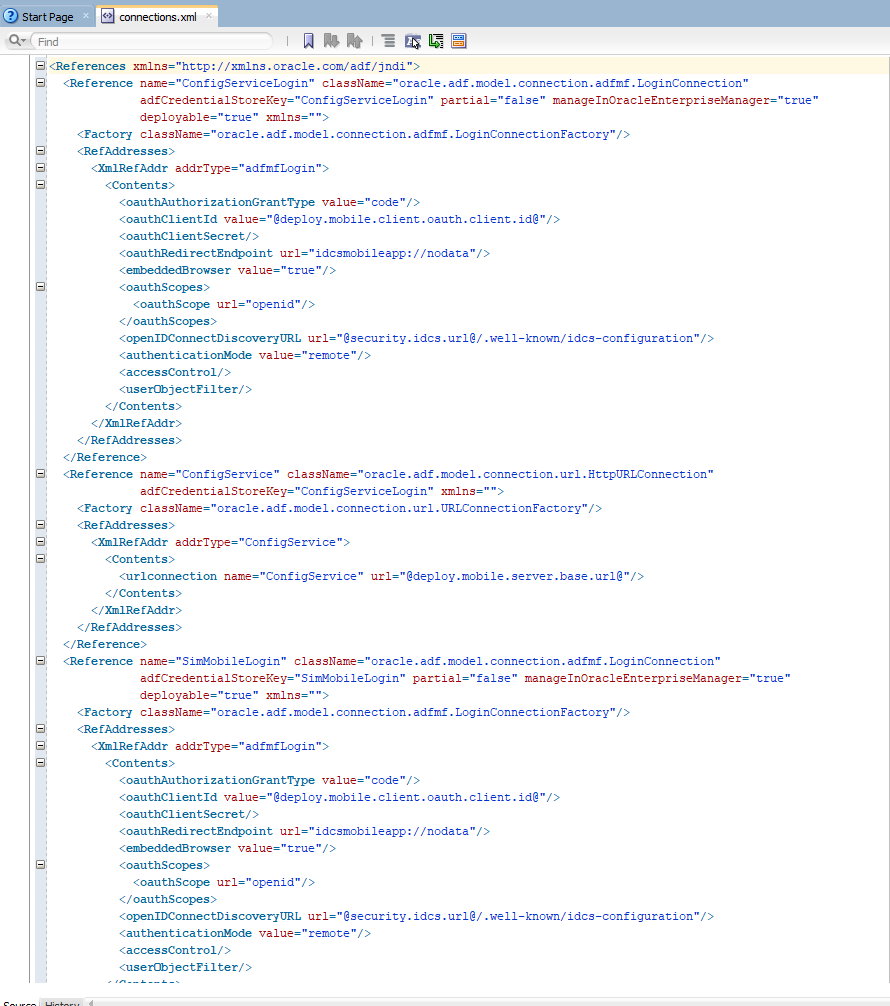Toggle a bookmark on the current line

[x=308, y=40]
